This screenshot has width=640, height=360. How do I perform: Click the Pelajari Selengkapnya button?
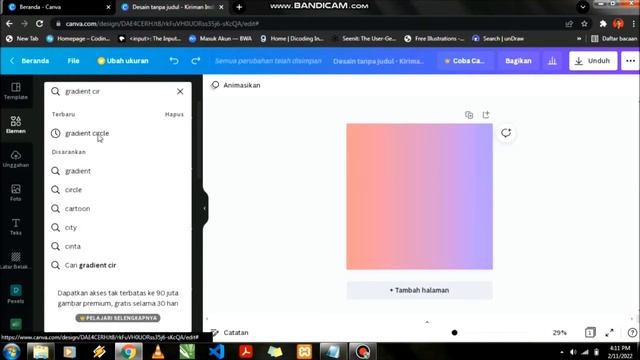tap(118, 318)
